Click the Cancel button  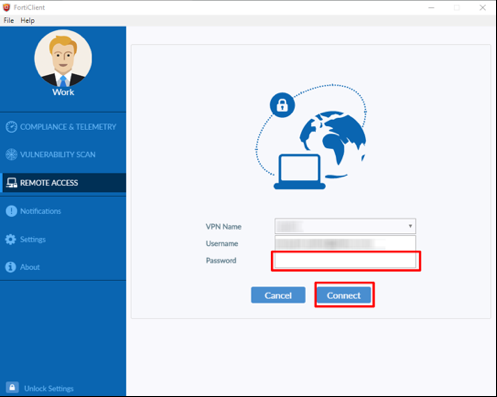(x=278, y=295)
